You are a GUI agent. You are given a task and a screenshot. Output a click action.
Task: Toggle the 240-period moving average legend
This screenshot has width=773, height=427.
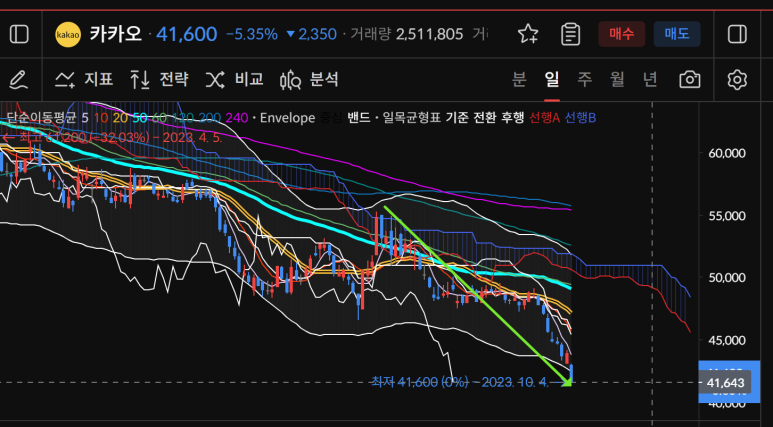(x=237, y=118)
